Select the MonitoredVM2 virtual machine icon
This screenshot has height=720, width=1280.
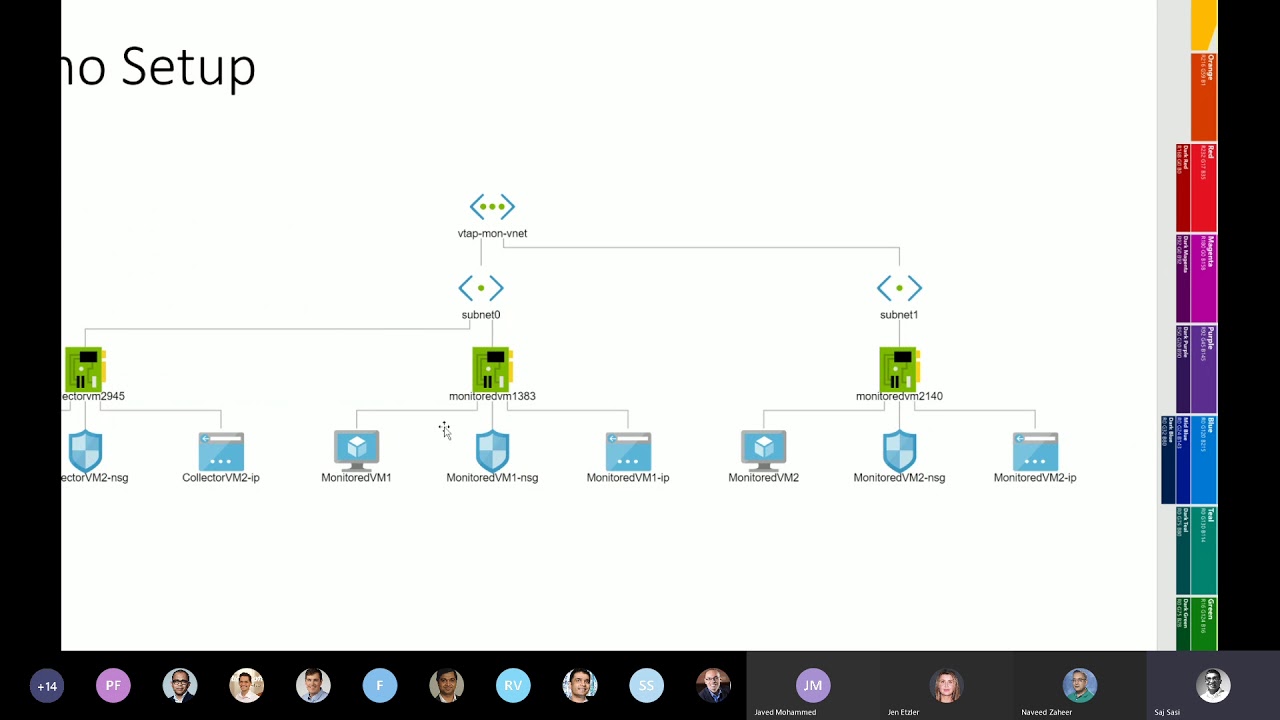click(x=763, y=450)
